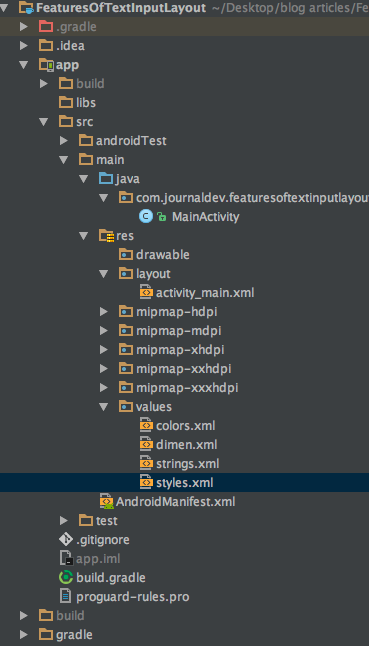This screenshot has height=646, width=369.
Task: Click the drawable folder icon
Action: coord(126,255)
